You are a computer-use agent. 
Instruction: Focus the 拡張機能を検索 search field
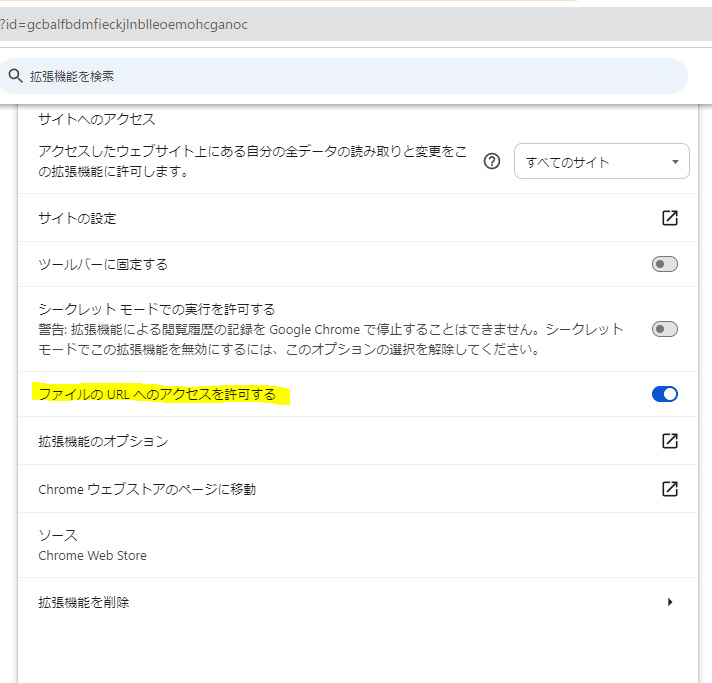tap(341, 76)
